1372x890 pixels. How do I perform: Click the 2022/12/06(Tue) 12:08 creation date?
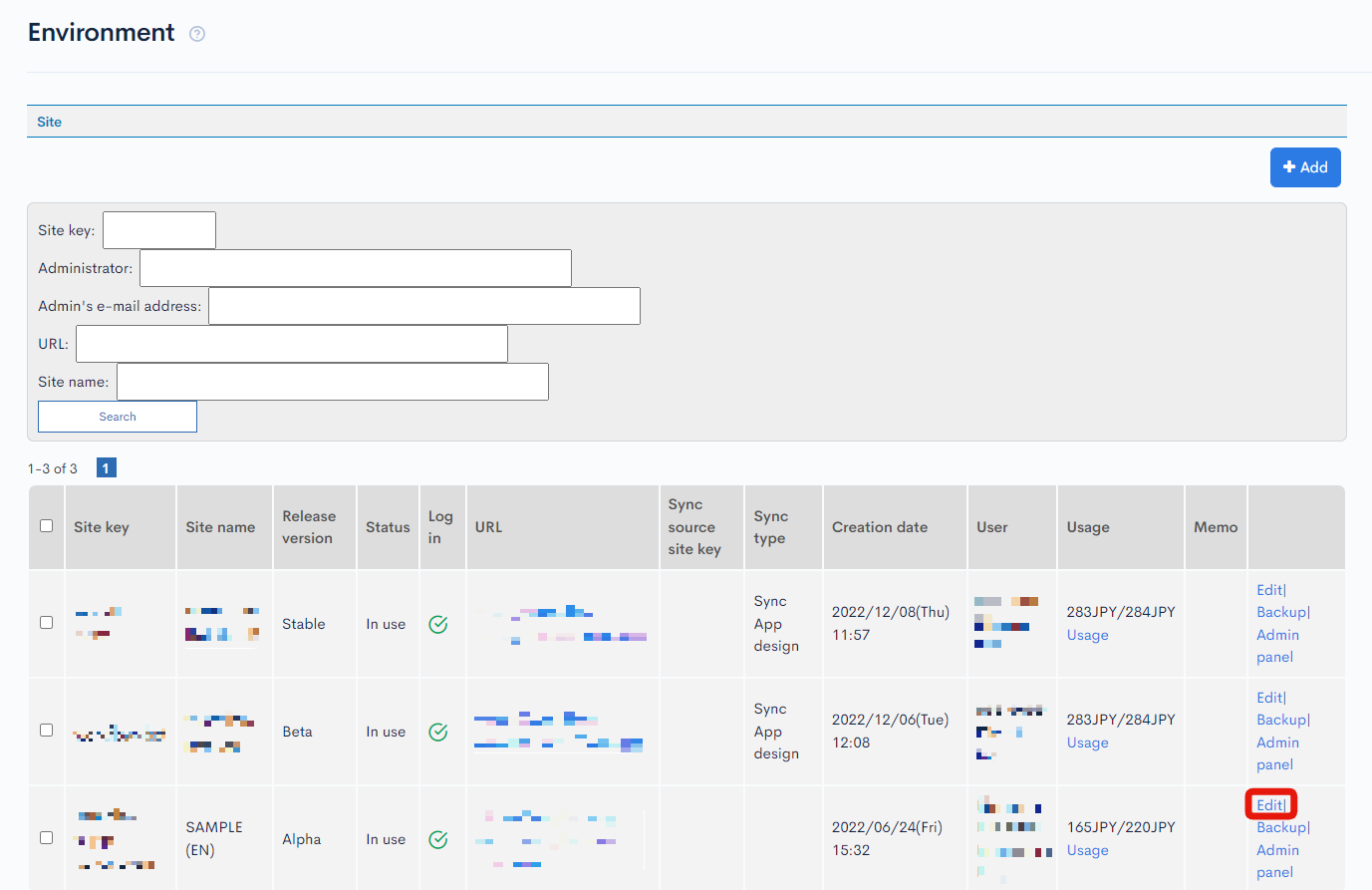pyautogui.click(x=891, y=732)
